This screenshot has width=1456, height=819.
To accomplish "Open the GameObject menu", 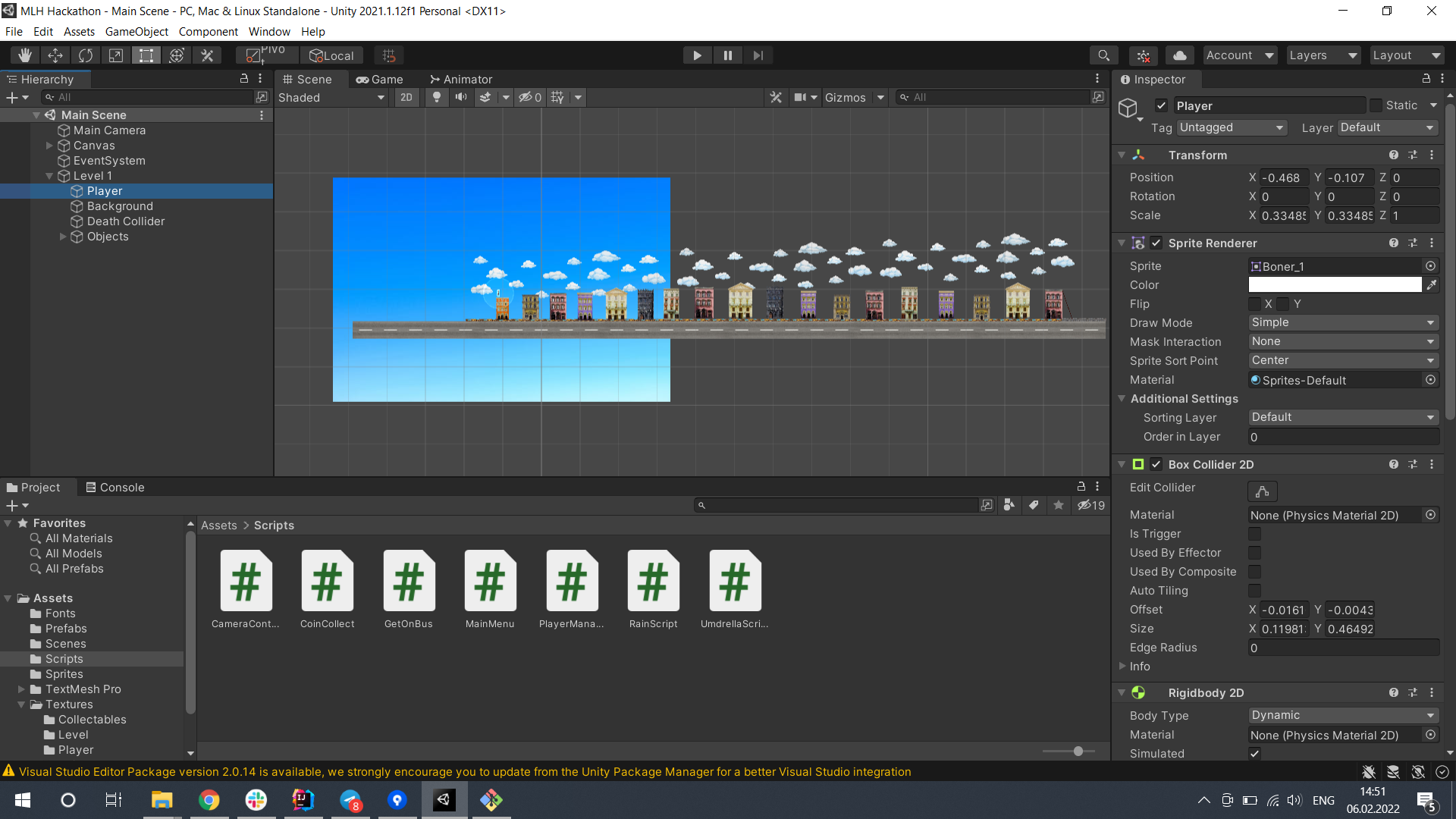I will tap(136, 32).
